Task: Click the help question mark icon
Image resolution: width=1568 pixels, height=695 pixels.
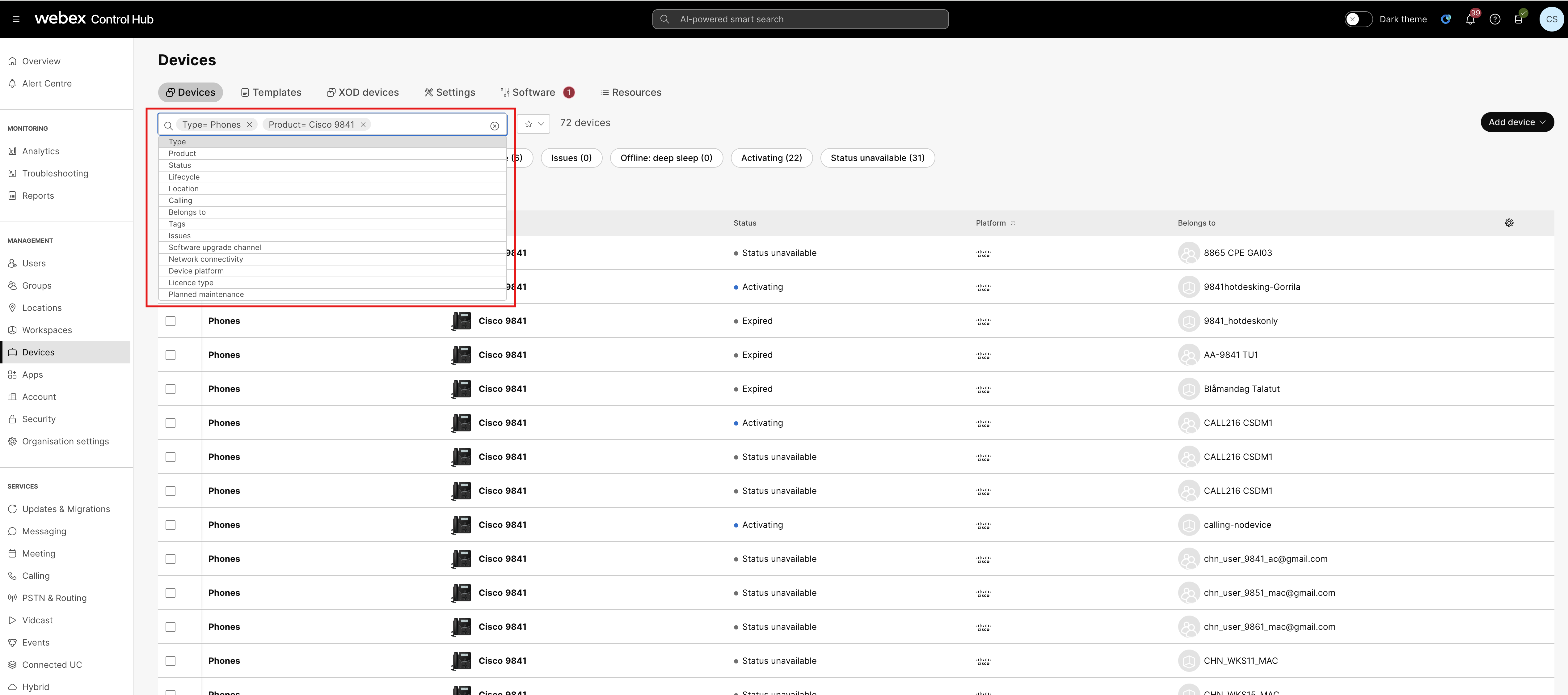Action: (x=1494, y=19)
